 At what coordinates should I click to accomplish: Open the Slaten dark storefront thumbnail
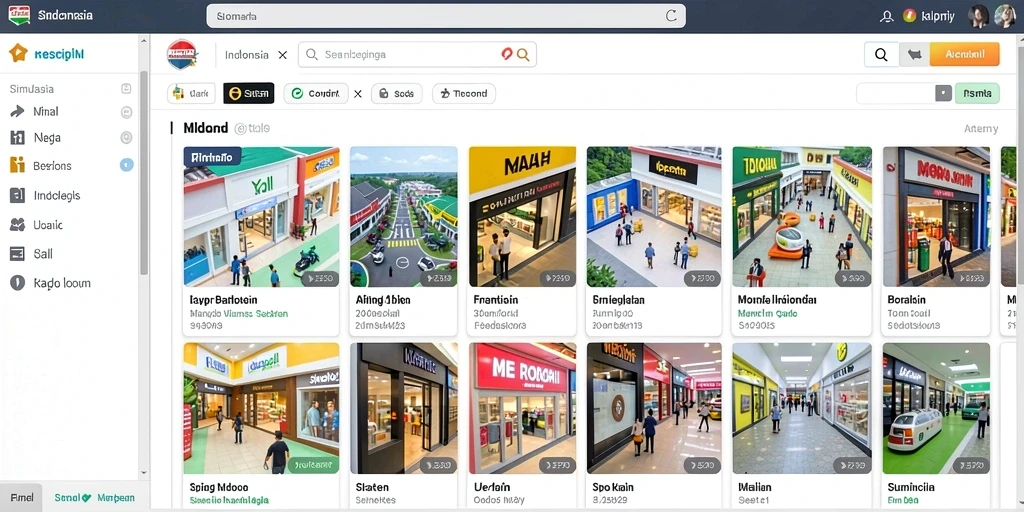click(404, 408)
